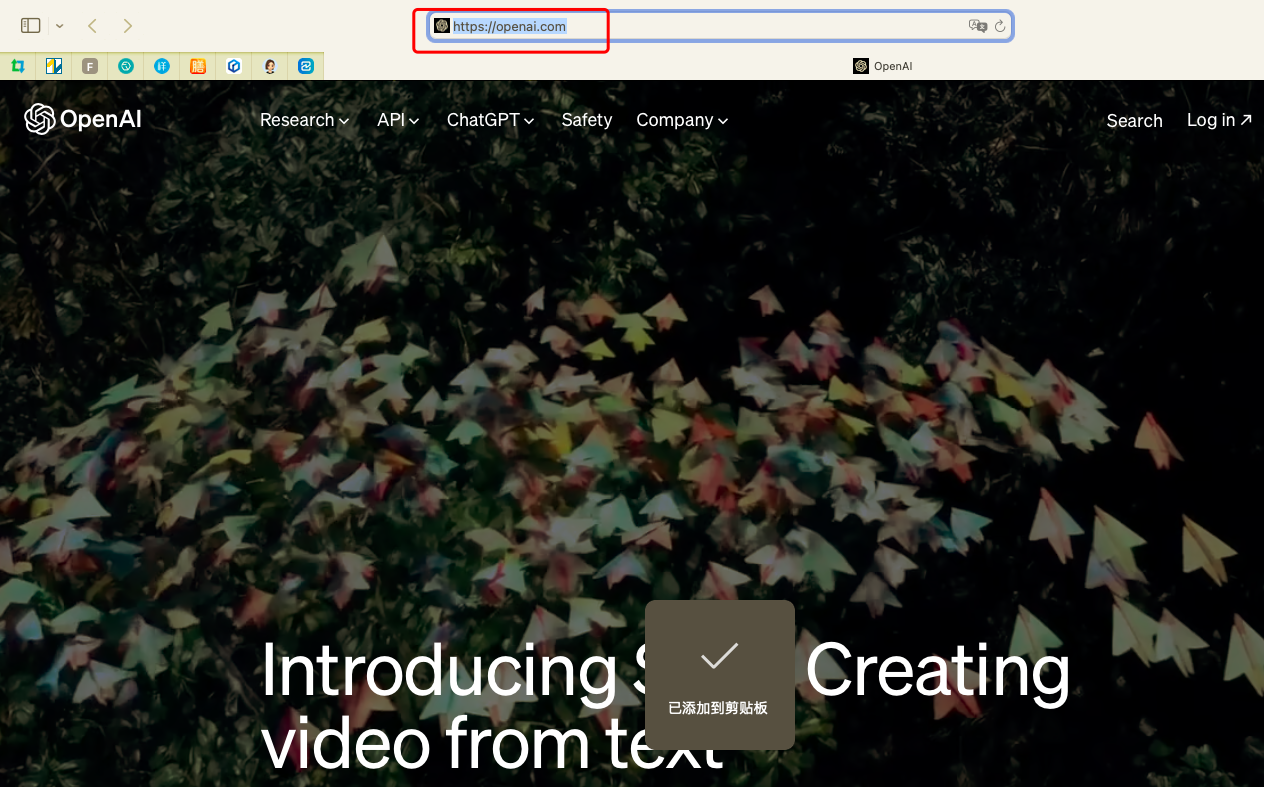Open the Company menu
1264x787 pixels.
[x=682, y=120]
